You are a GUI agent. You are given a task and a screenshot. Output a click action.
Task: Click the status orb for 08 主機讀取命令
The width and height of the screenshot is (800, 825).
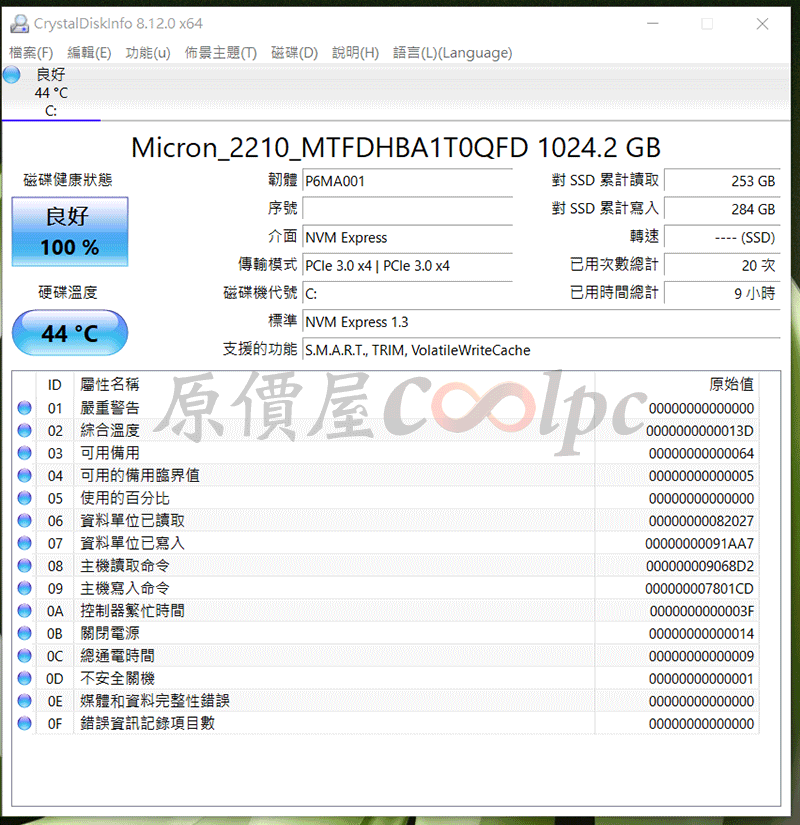click(24, 566)
